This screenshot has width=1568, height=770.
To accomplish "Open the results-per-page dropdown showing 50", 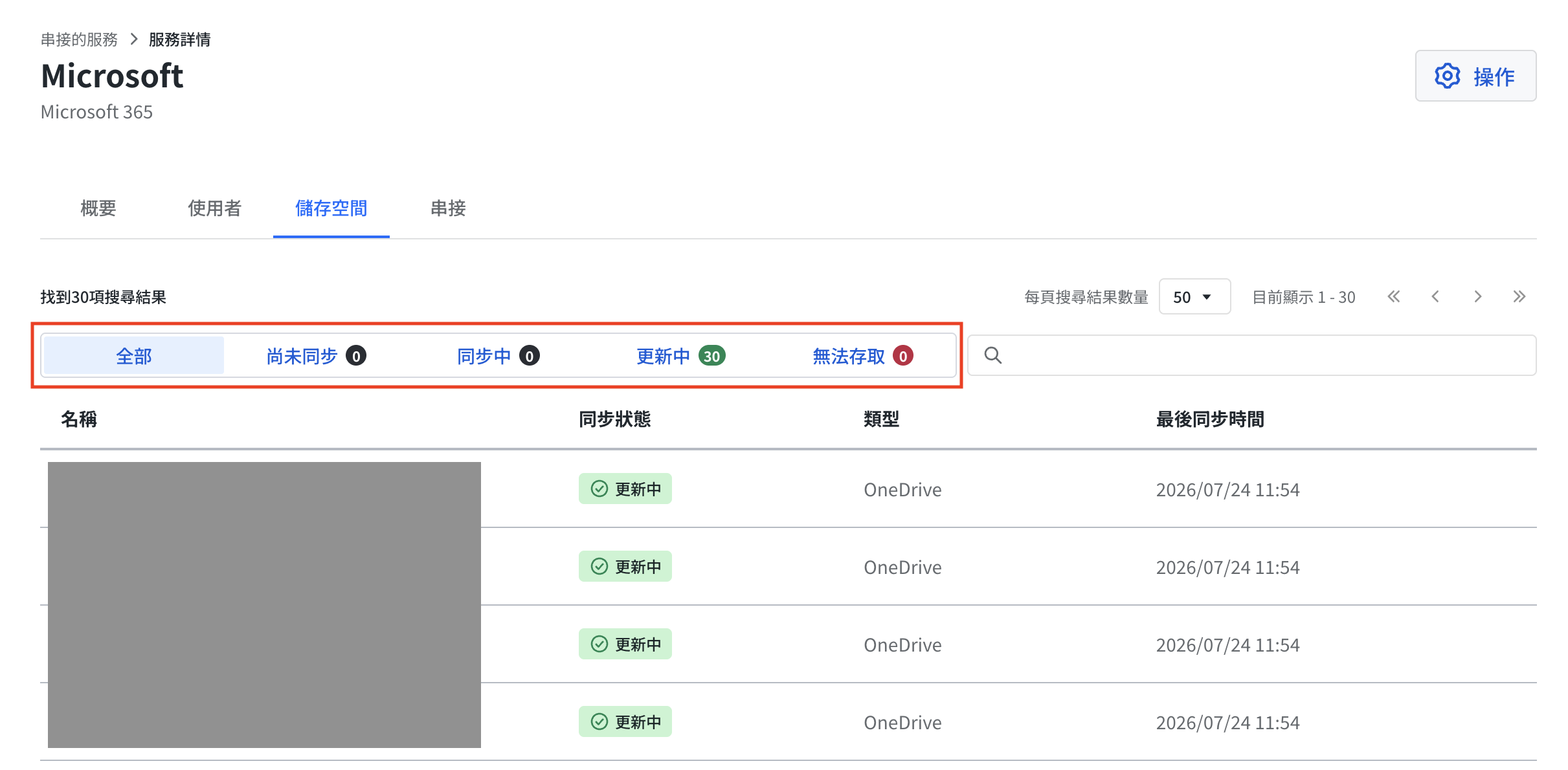I will point(1194,297).
